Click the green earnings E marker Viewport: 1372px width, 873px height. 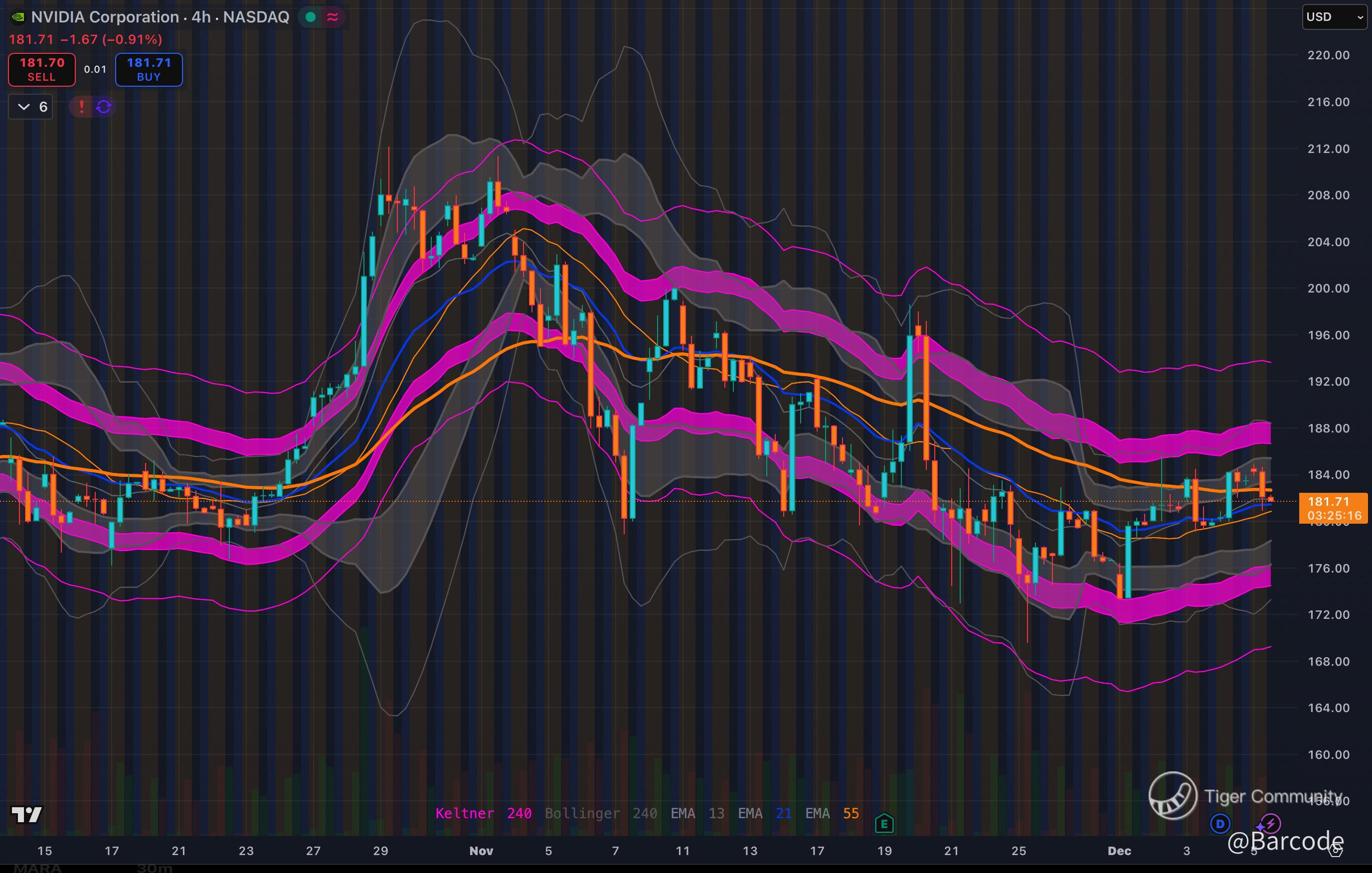coord(884,824)
